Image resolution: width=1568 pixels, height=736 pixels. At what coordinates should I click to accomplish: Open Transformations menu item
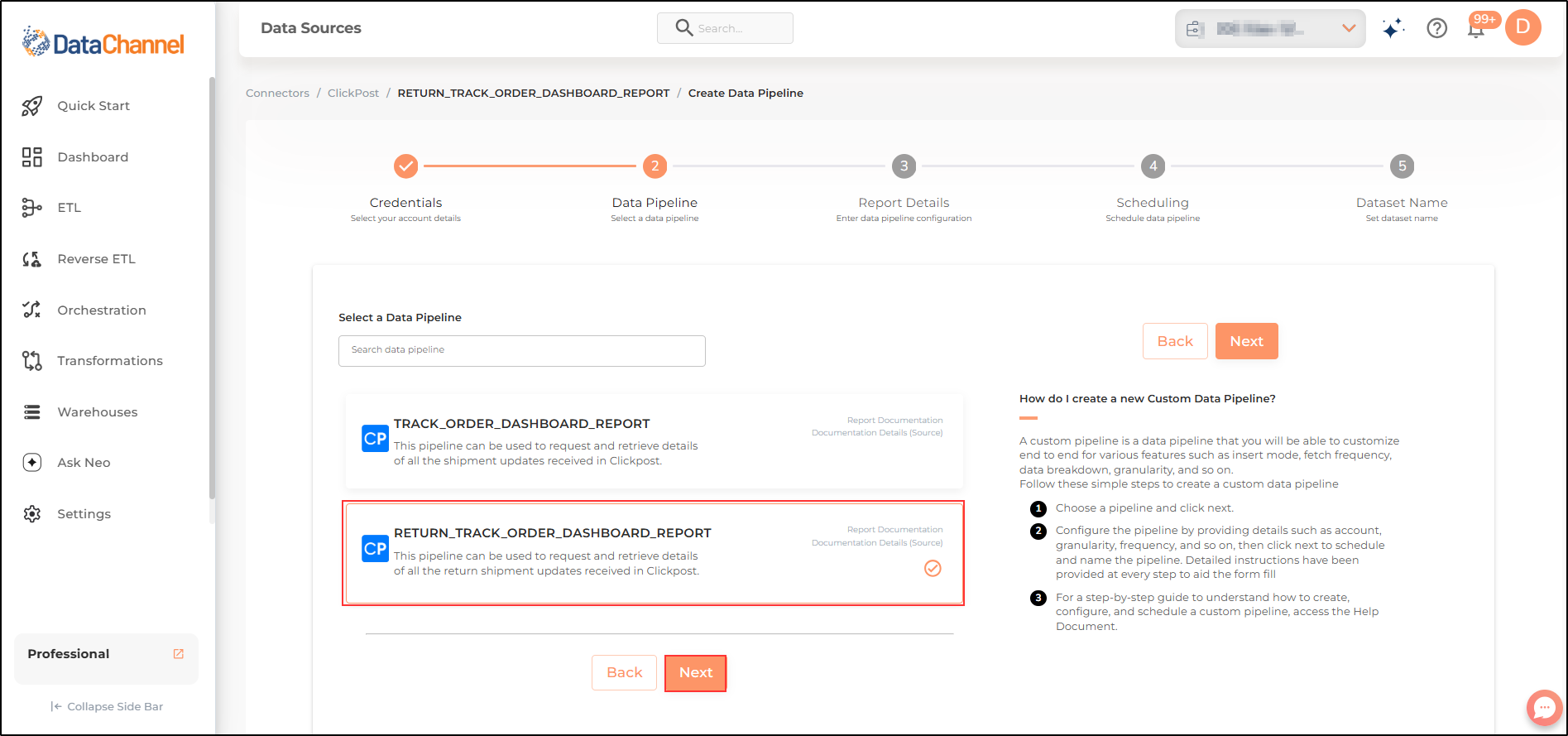coord(110,361)
